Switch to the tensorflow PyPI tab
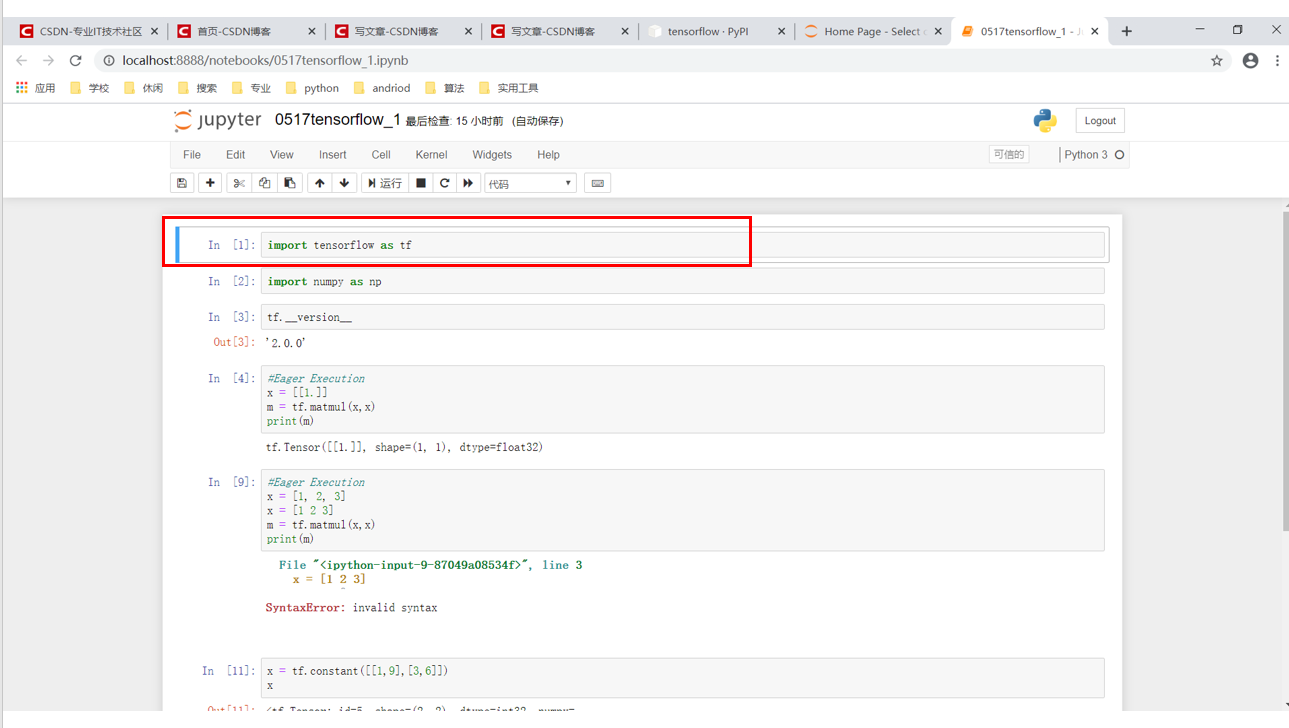1289x728 pixels. [x=711, y=30]
